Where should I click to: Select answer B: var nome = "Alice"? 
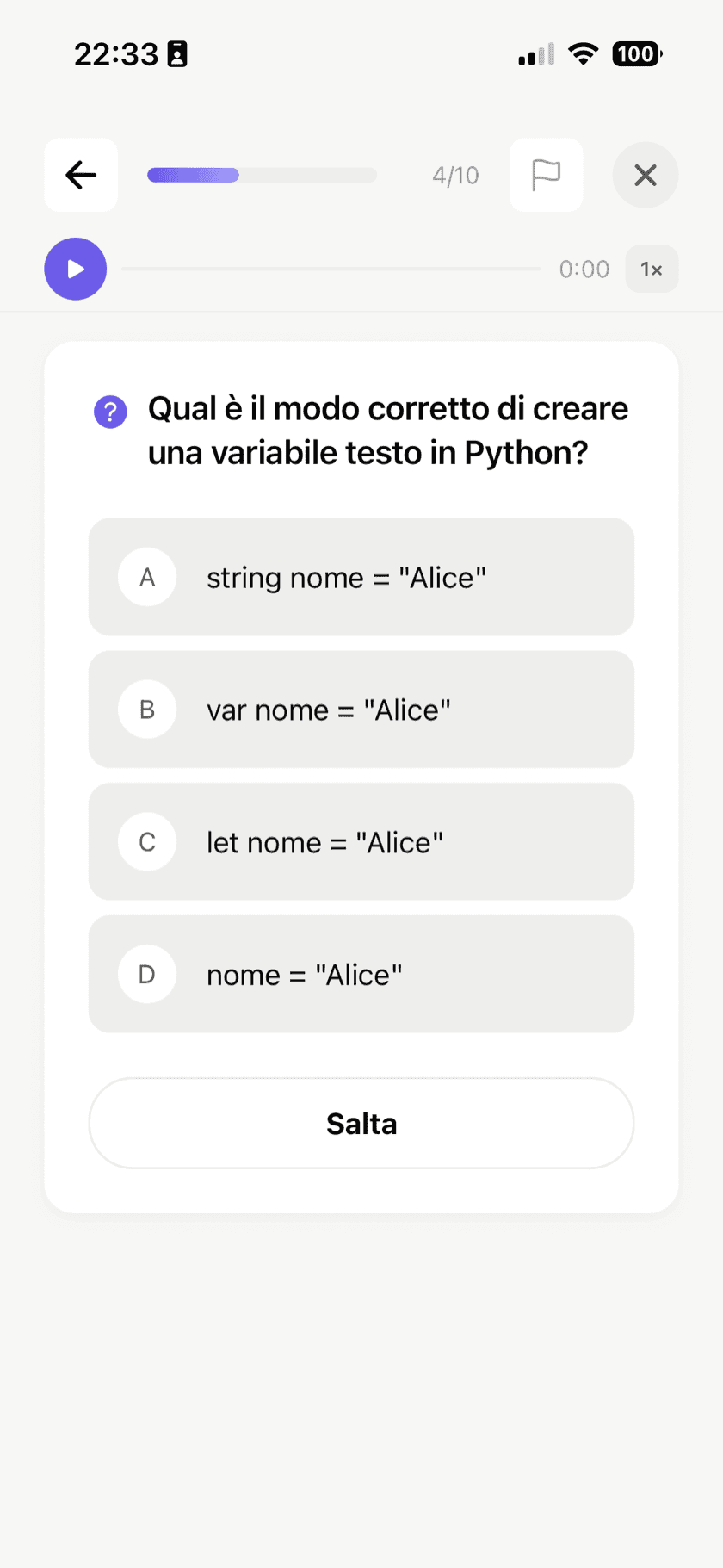[361, 710]
